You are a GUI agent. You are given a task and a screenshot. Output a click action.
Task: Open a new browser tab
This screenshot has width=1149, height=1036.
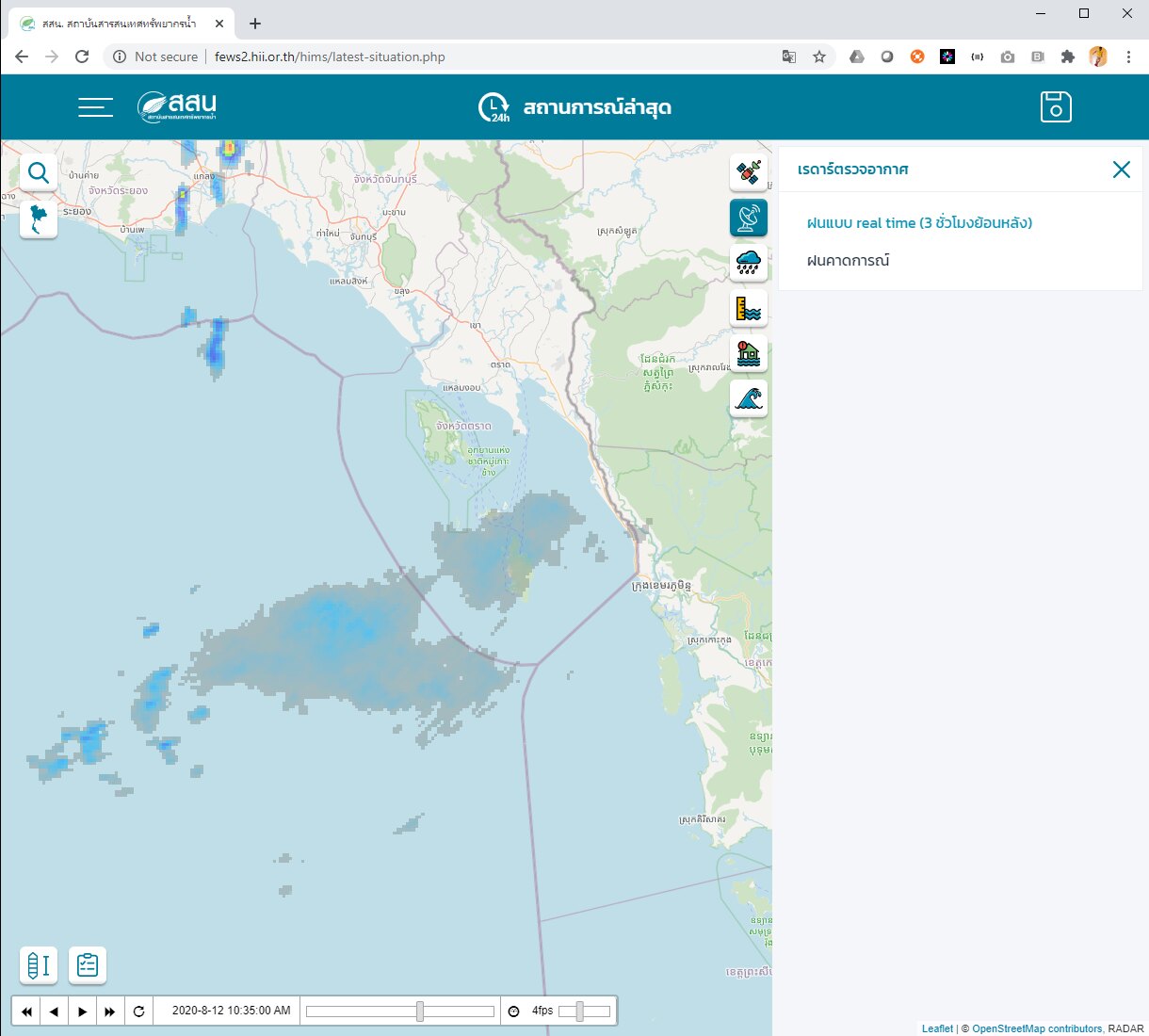point(254,24)
